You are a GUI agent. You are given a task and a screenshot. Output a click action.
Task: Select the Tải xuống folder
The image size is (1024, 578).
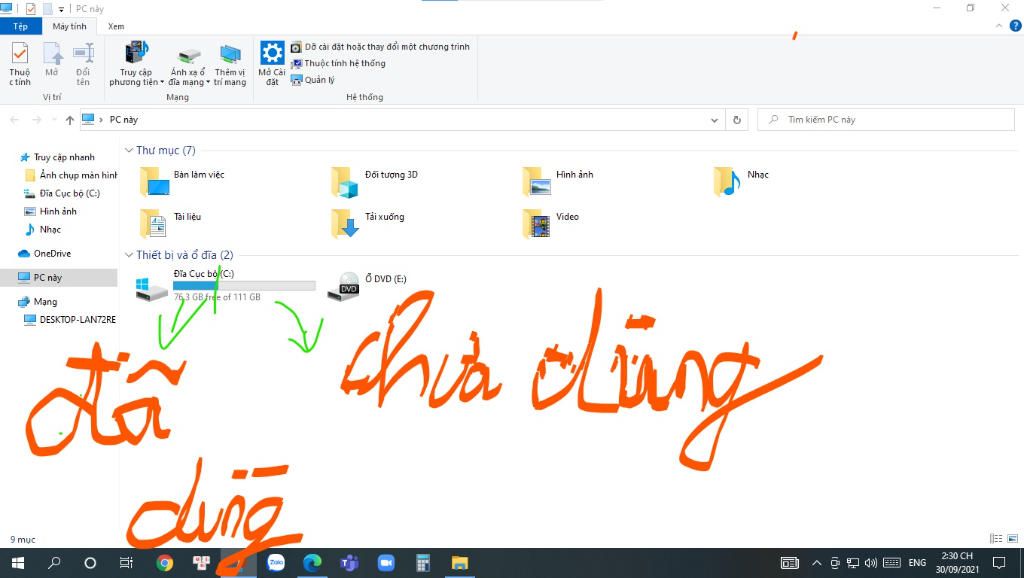tap(368, 223)
